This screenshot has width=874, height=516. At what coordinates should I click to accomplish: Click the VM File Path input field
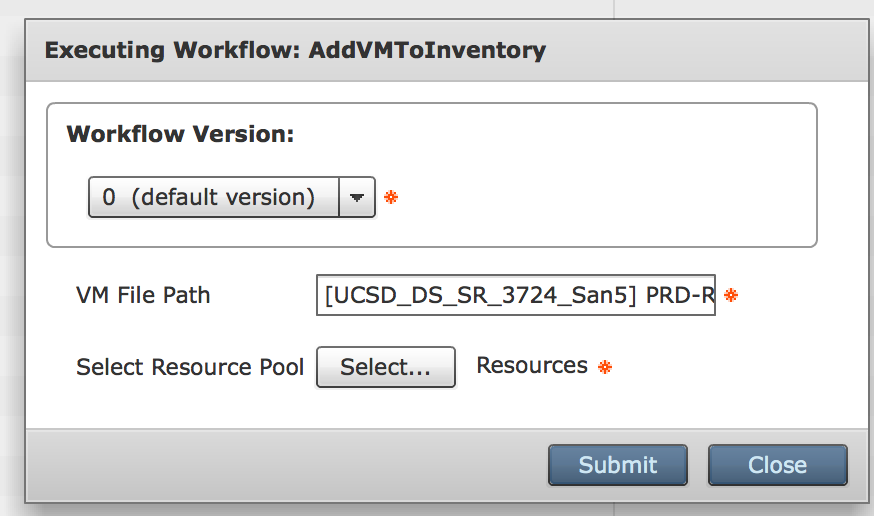[x=516, y=295]
